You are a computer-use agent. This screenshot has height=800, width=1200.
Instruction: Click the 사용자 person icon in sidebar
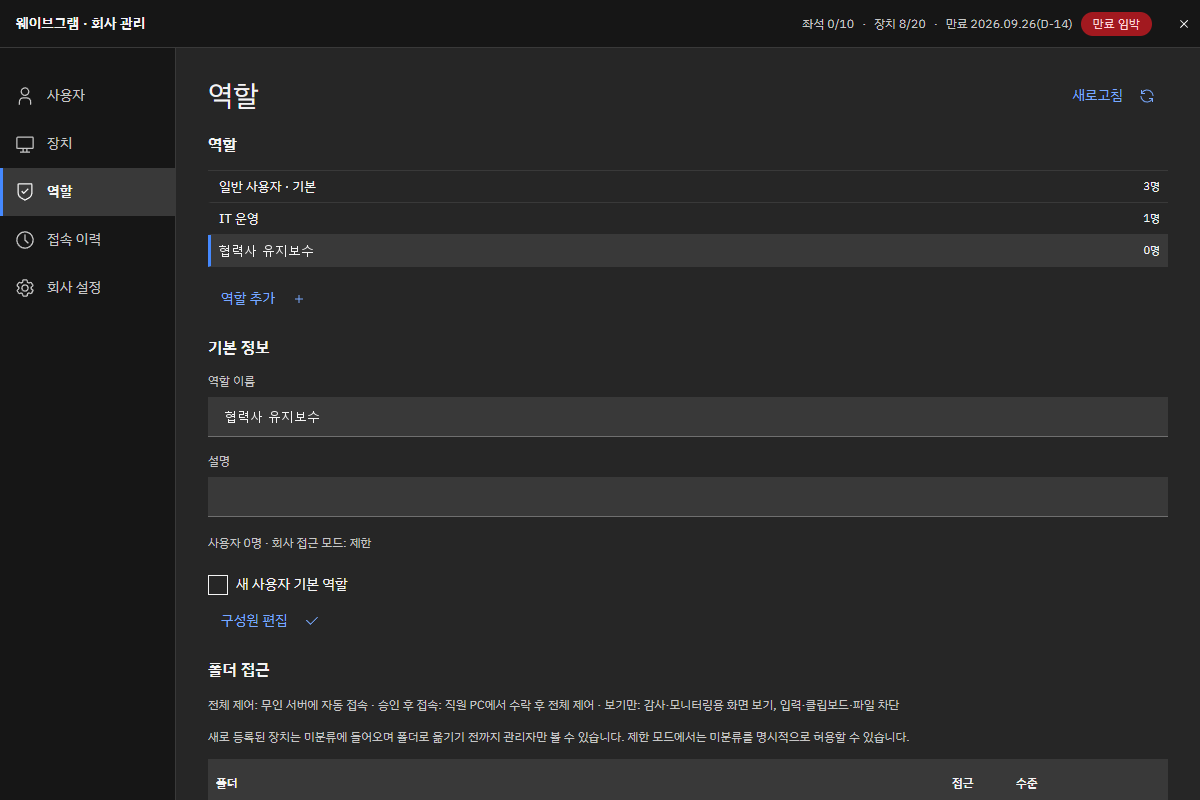[25, 96]
